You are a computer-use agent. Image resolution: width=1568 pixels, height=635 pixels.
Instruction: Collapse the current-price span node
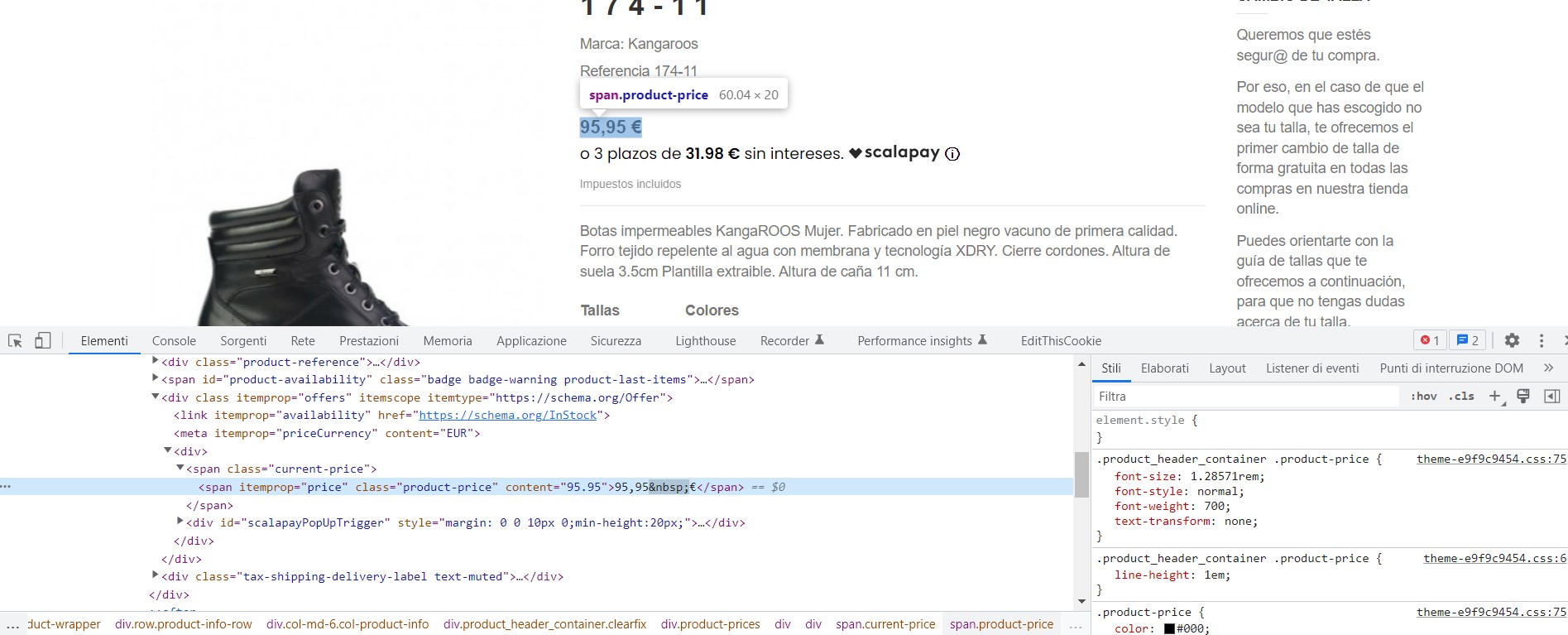(180, 468)
